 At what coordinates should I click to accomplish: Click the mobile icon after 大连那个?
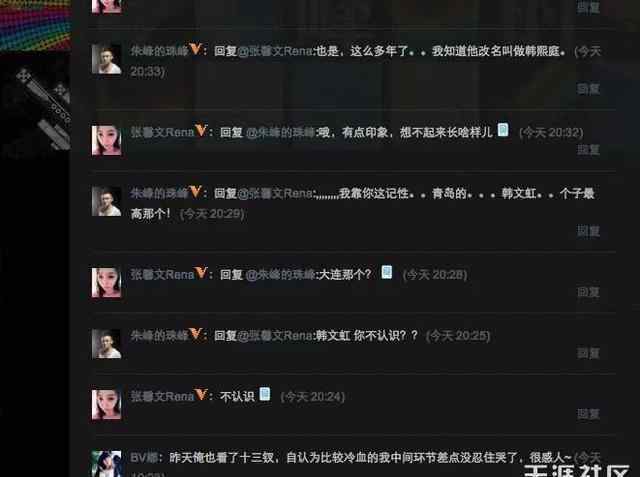tap(387, 272)
